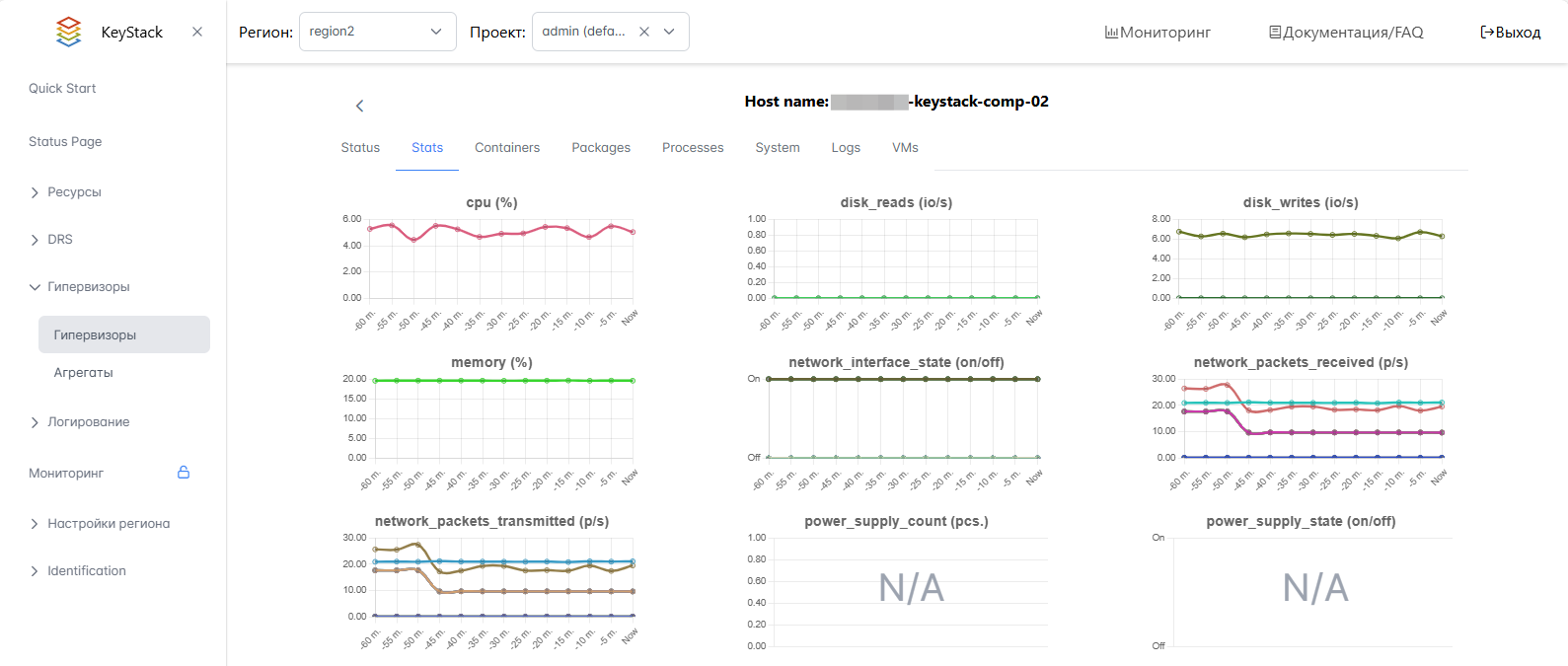Go to Quick Start page
This screenshot has height=666, width=1568.
(x=62, y=89)
